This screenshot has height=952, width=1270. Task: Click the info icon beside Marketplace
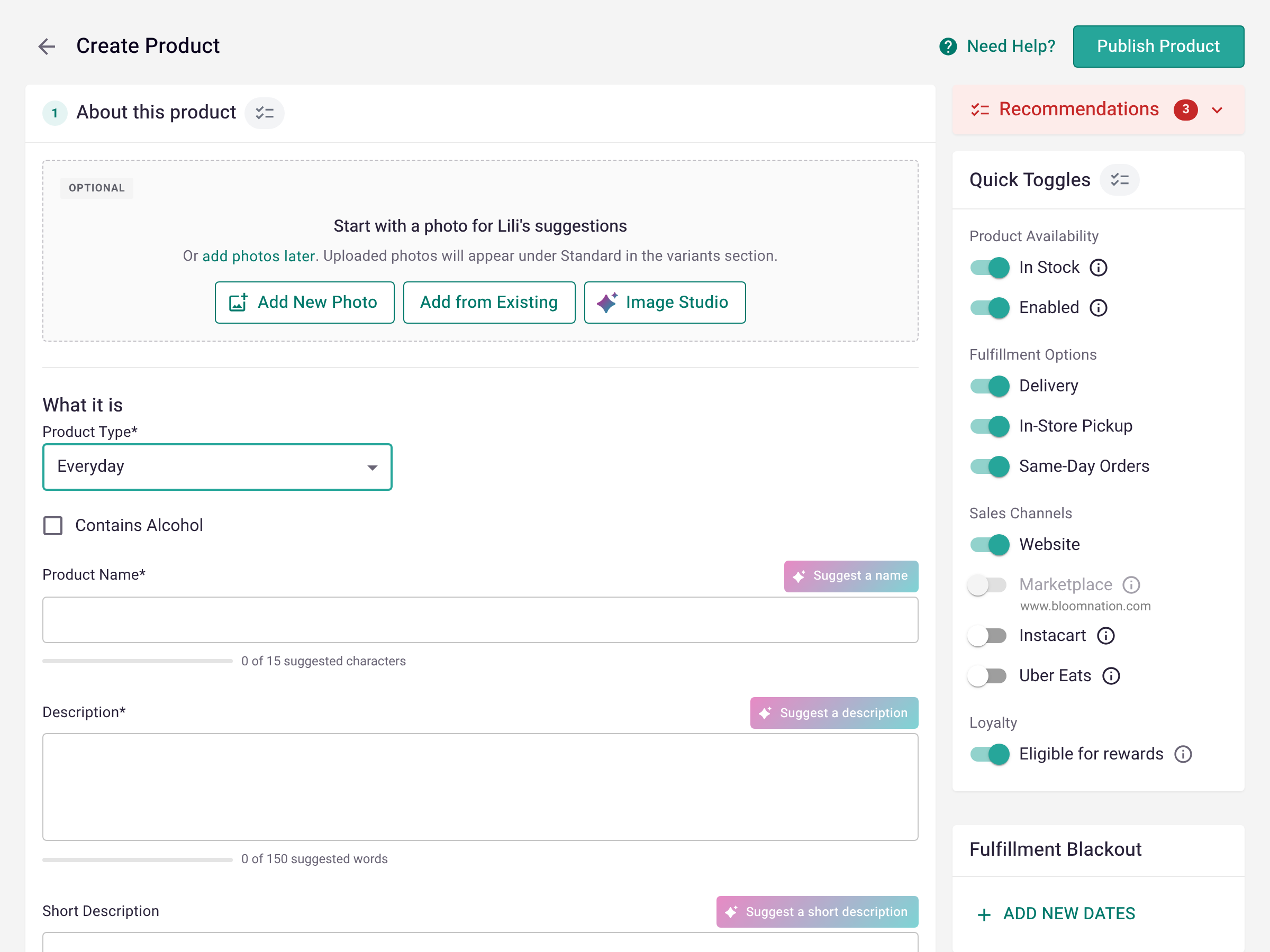tap(1131, 585)
